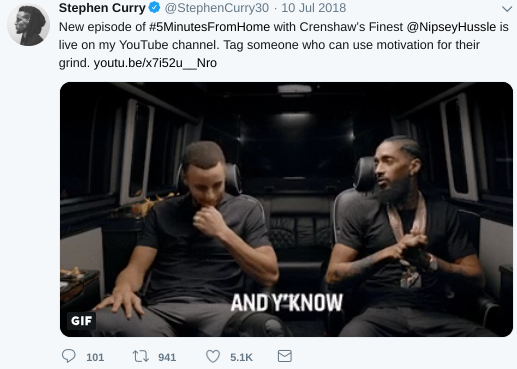Click the 5.1K likes count

coord(241,357)
